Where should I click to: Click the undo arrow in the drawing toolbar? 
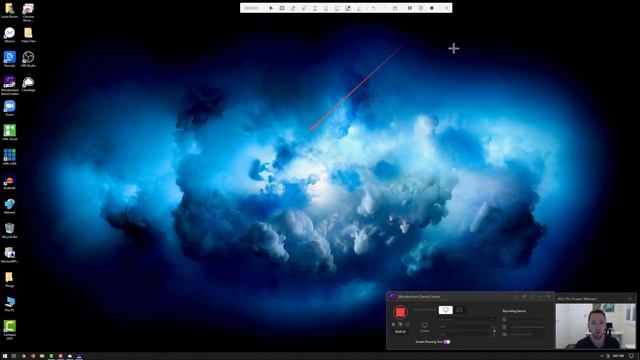pyautogui.click(x=373, y=8)
